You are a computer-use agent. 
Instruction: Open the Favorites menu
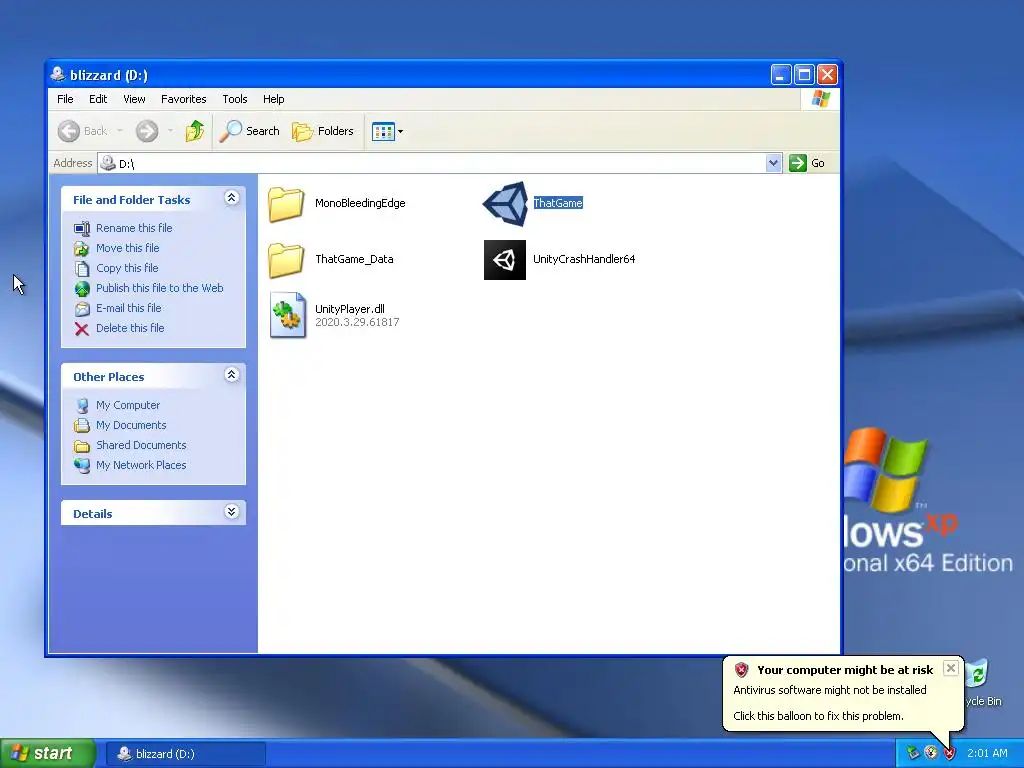tap(184, 99)
